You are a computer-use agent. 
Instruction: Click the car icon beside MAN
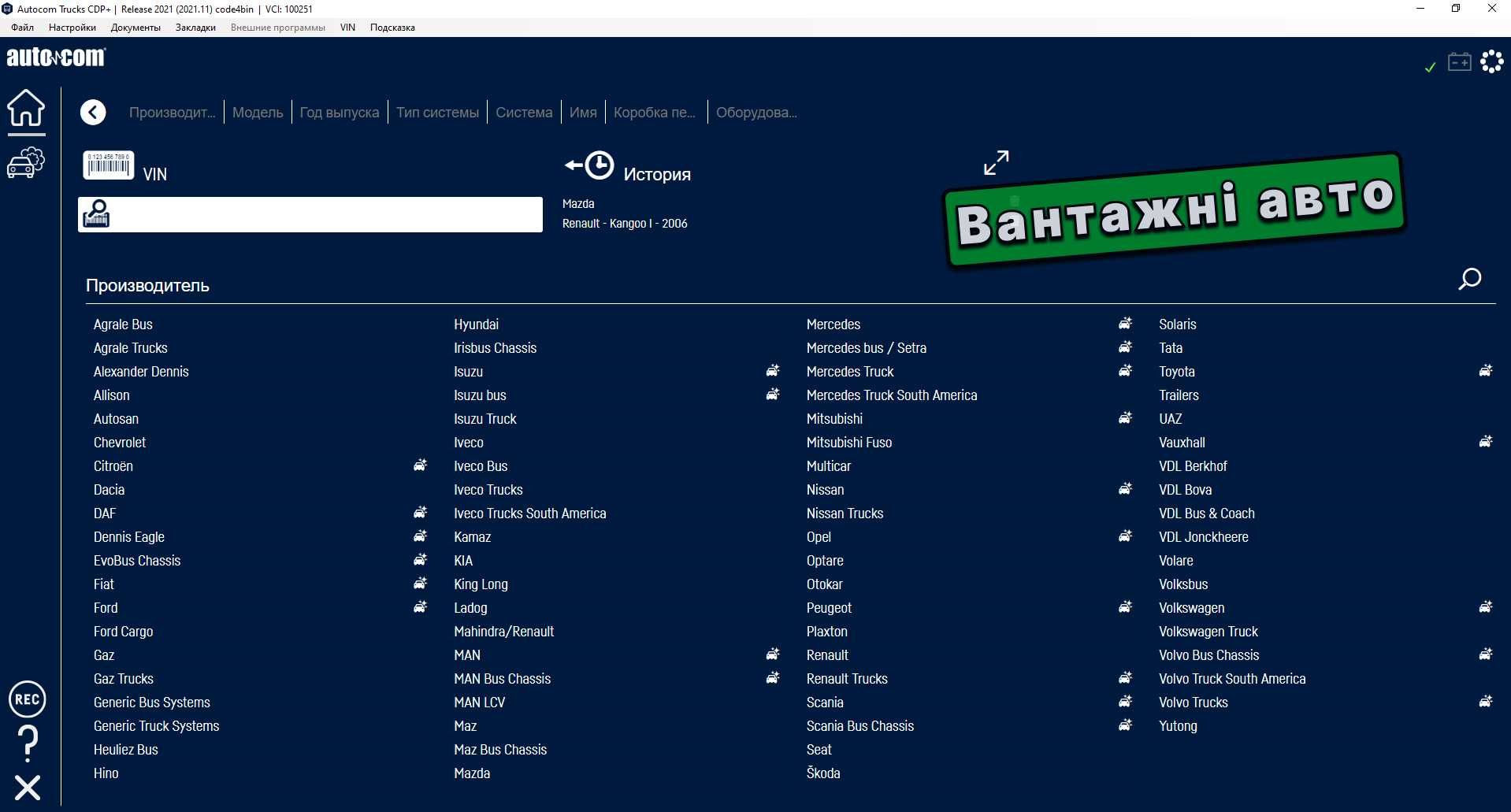(x=774, y=654)
